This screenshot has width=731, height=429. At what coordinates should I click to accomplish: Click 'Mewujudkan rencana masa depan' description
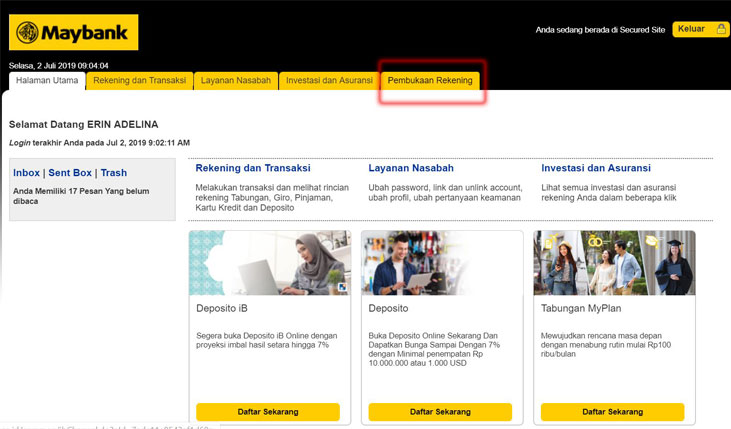point(606,345)
